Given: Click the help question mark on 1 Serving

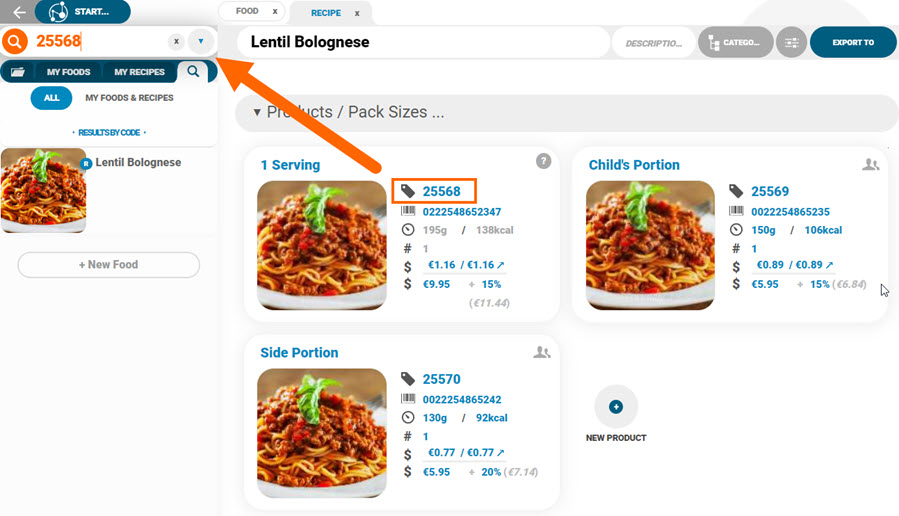Looking at the screenshot, I should 544,161.
